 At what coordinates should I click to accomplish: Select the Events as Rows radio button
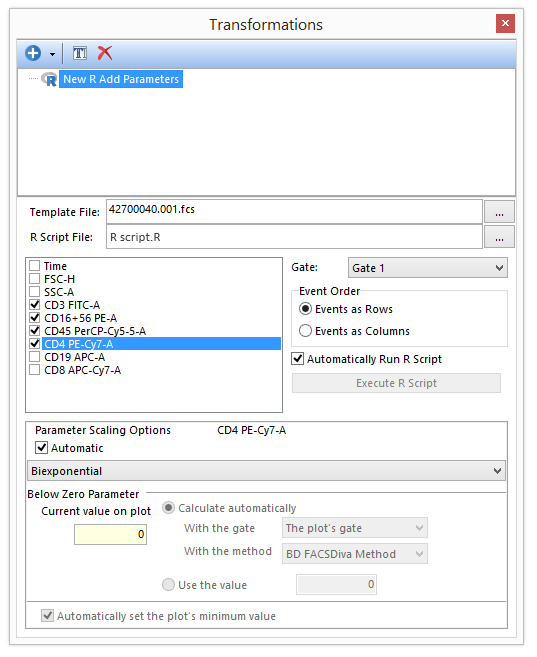[305, 309]
